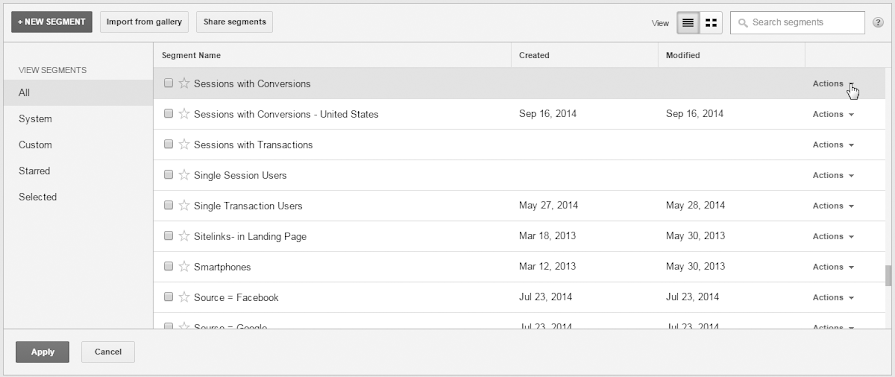Star the Sessions with Conversions segment
Image resolution: width=895 pixels, height=377 pixels.
[x=184, y=83]
